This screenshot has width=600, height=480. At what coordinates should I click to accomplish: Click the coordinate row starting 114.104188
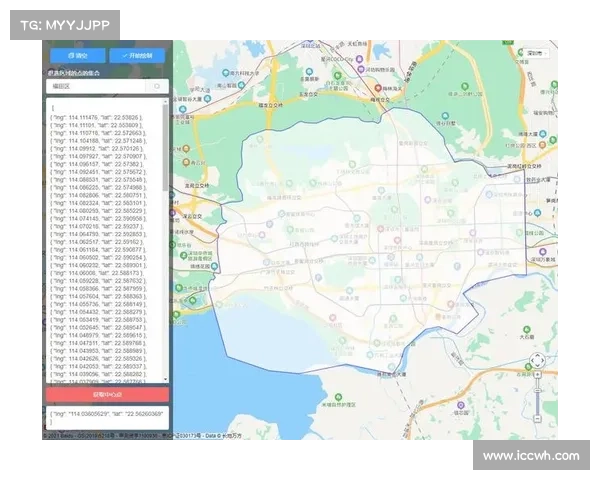99,141
